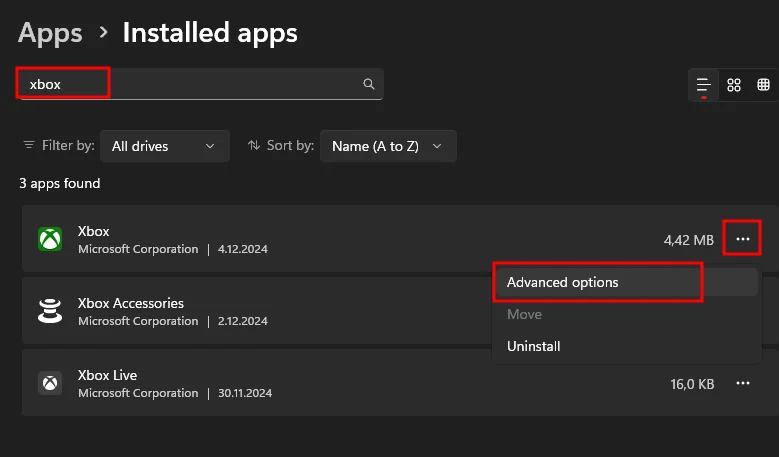The width and height of the screenshot is (779, 457).
Task: Choose Advanced options from the menu
Action: coord(626,282)
